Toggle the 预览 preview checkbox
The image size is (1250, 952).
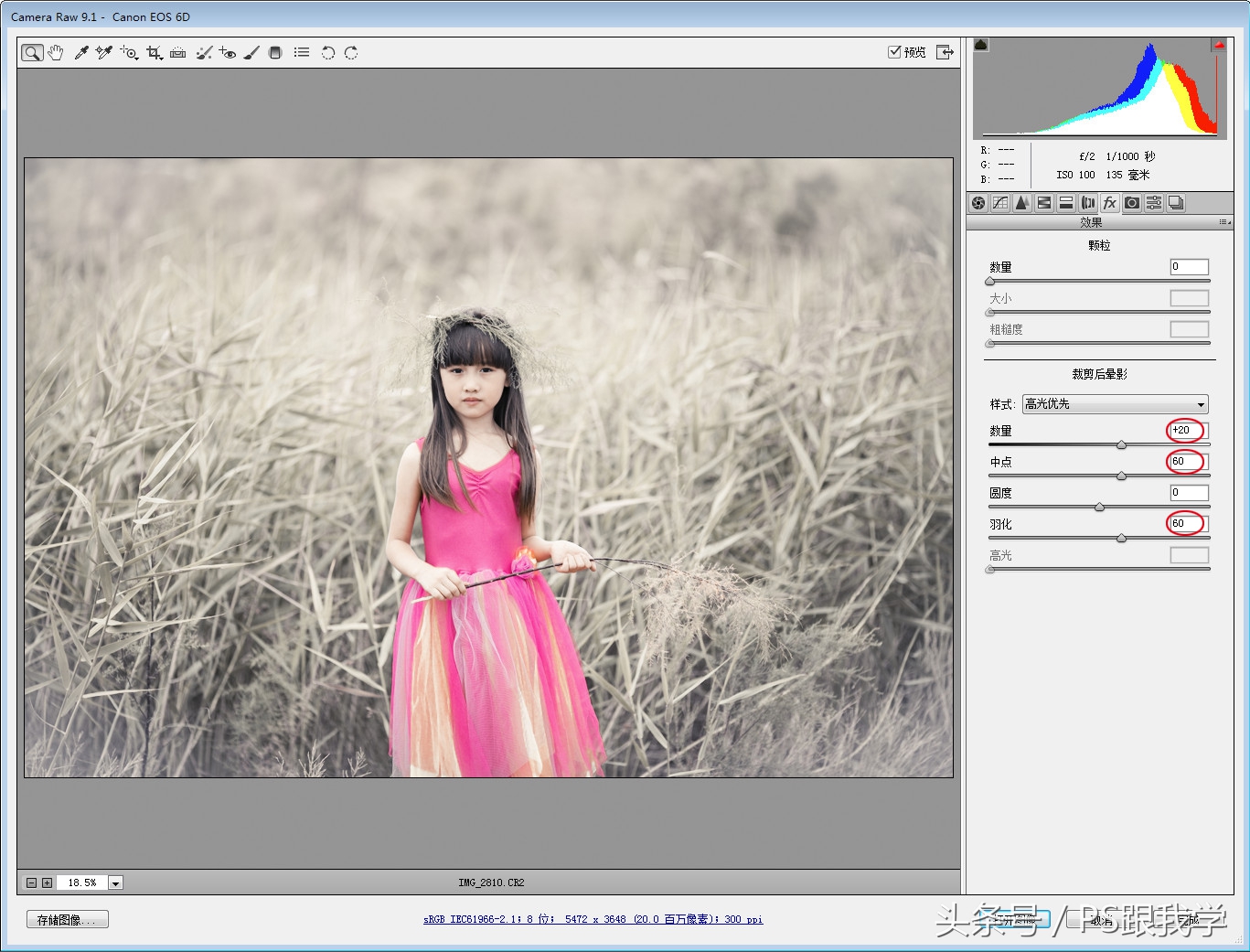point(894,52)
